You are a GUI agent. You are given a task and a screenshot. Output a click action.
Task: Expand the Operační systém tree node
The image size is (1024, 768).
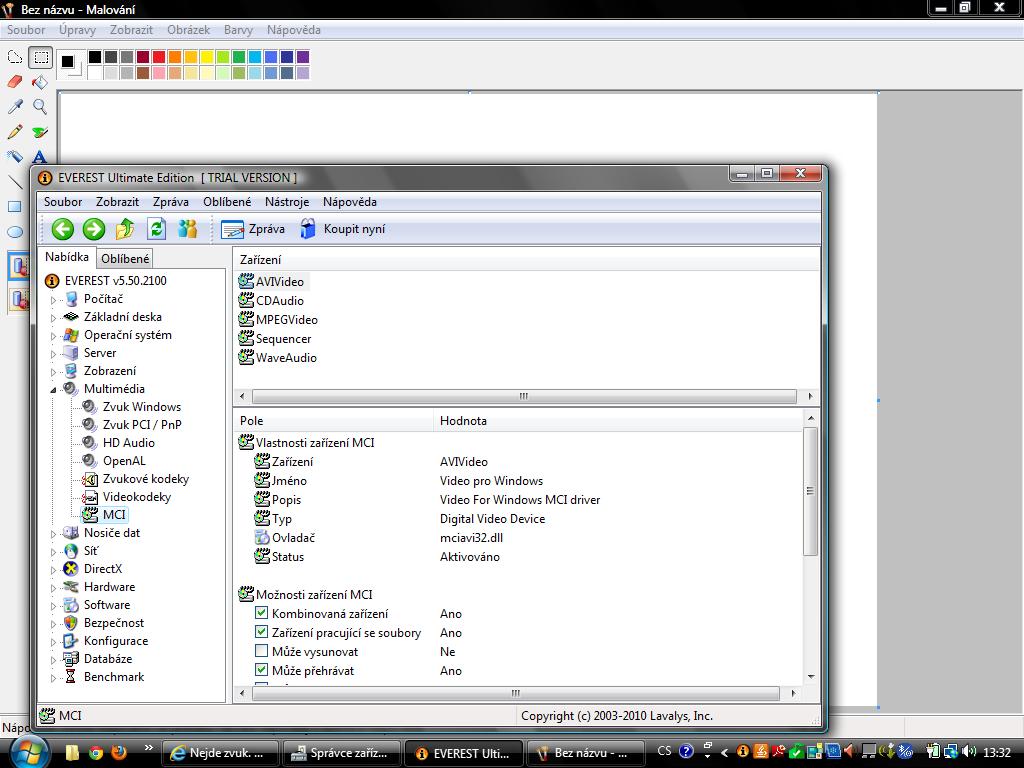tap(54, 336)
